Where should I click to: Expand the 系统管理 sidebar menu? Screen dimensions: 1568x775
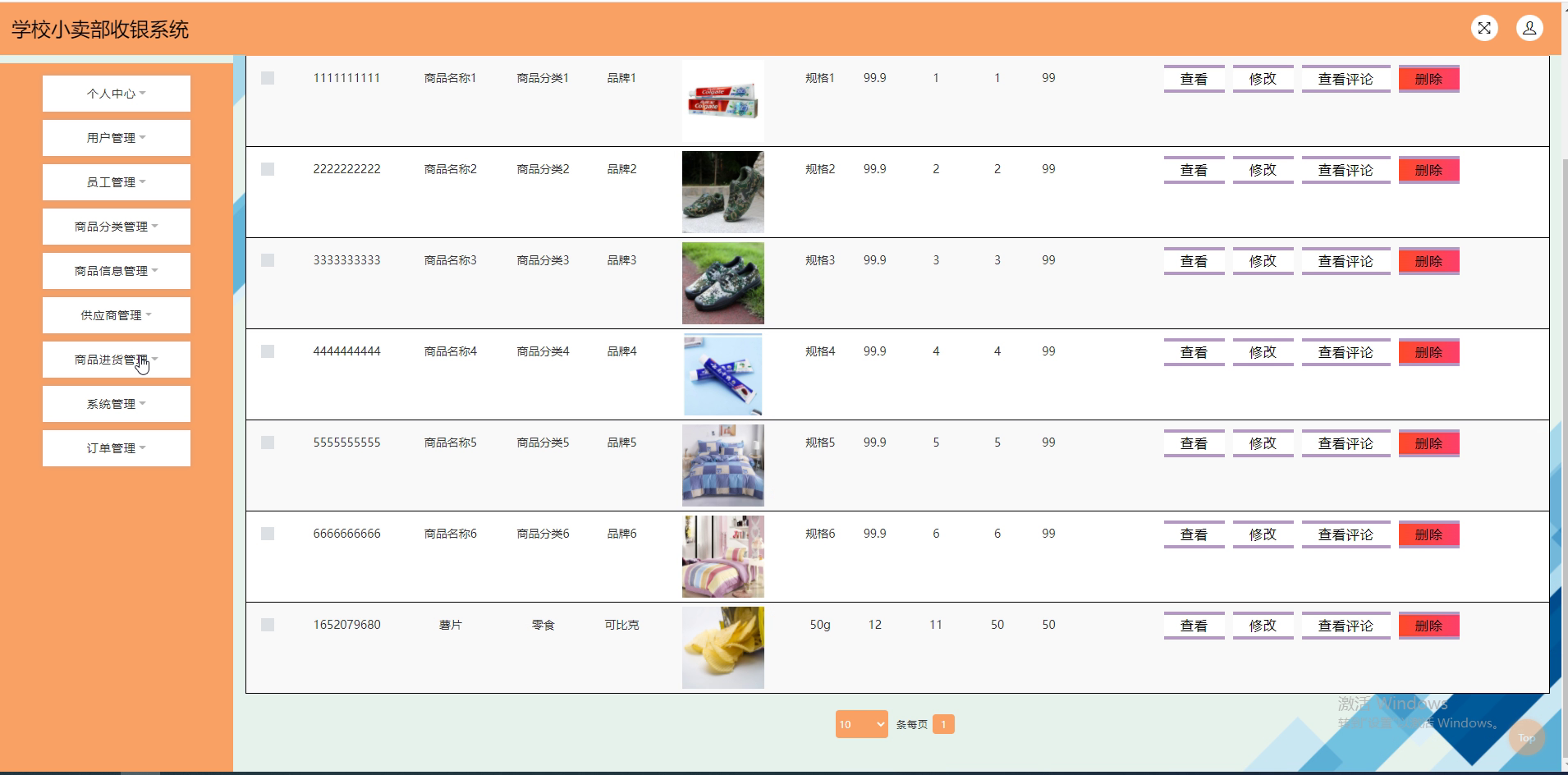(x=117, y=404)
